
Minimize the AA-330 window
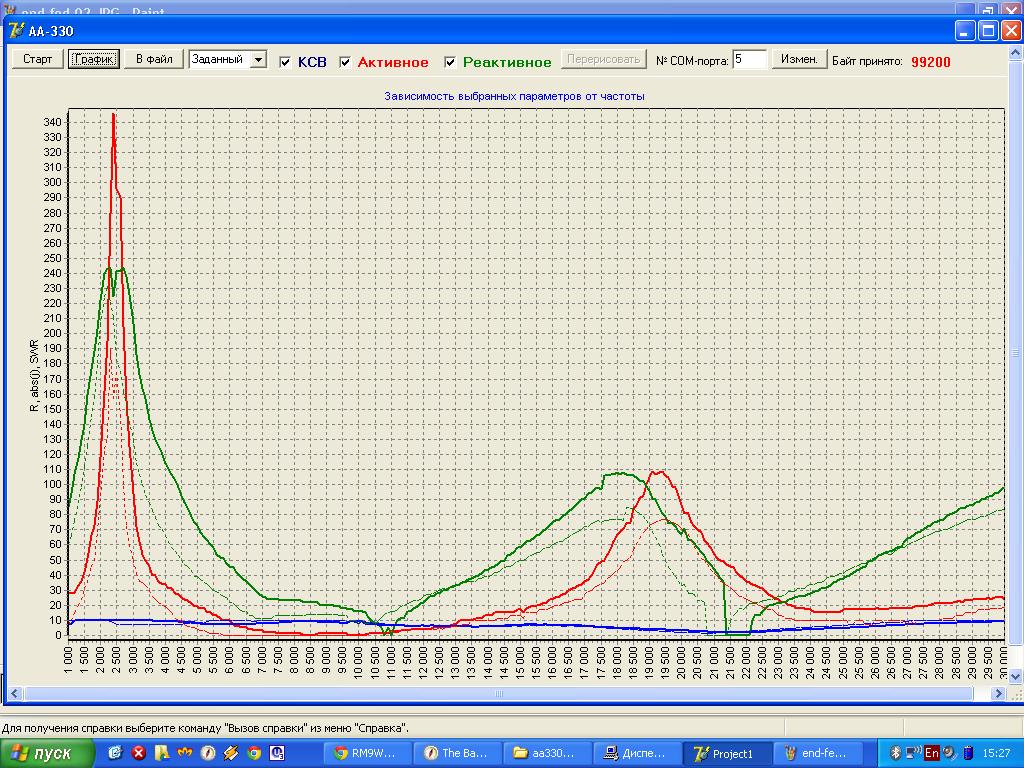(965, 31)
